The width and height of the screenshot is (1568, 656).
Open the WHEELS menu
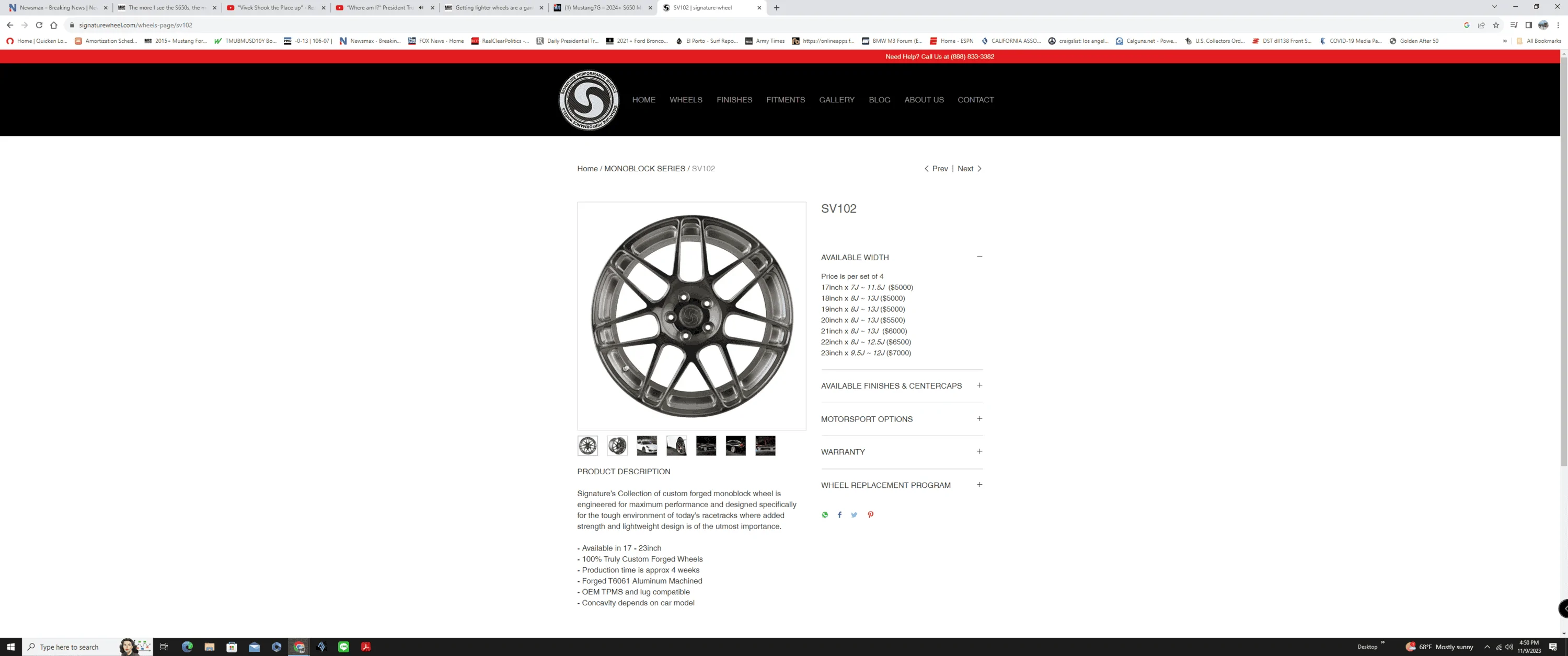pyautogui.click(x=686, y=100)
